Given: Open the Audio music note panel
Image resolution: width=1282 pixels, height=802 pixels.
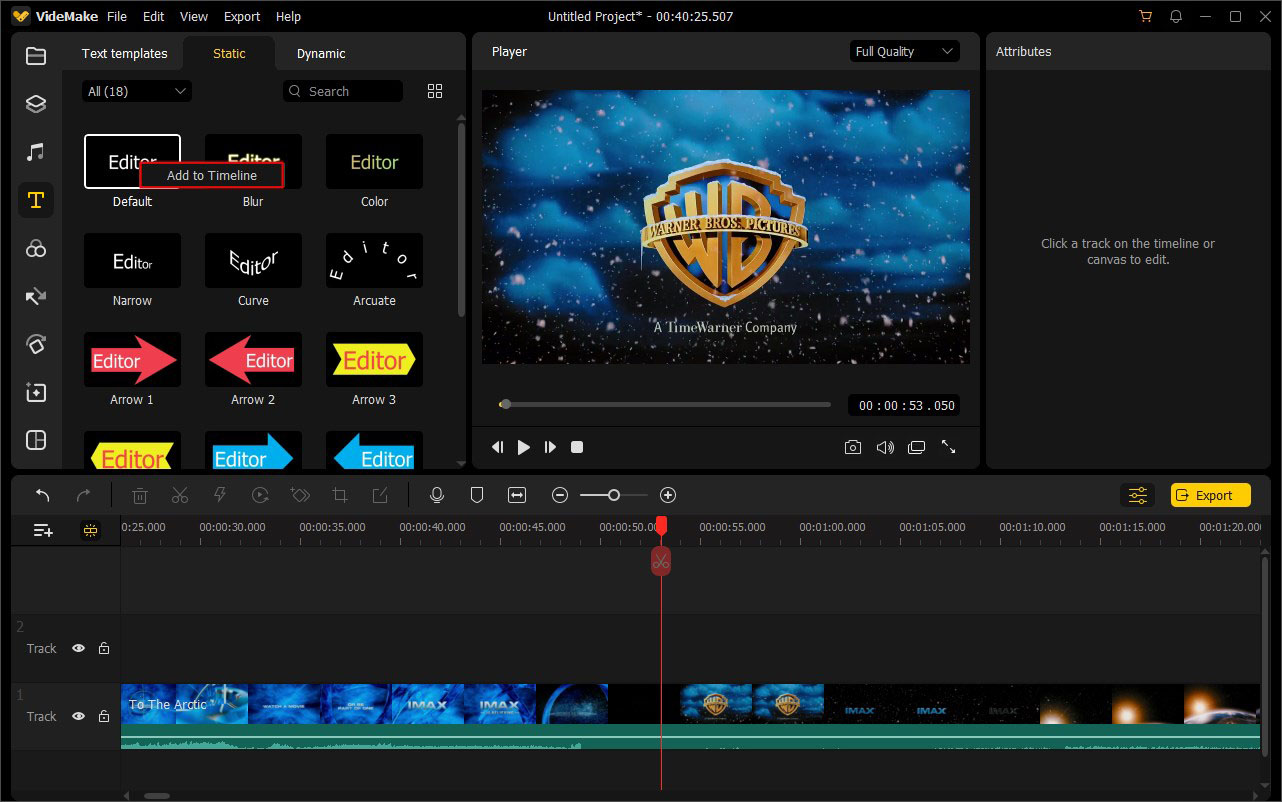Looking at the screenshot, I should click(36, 152).
